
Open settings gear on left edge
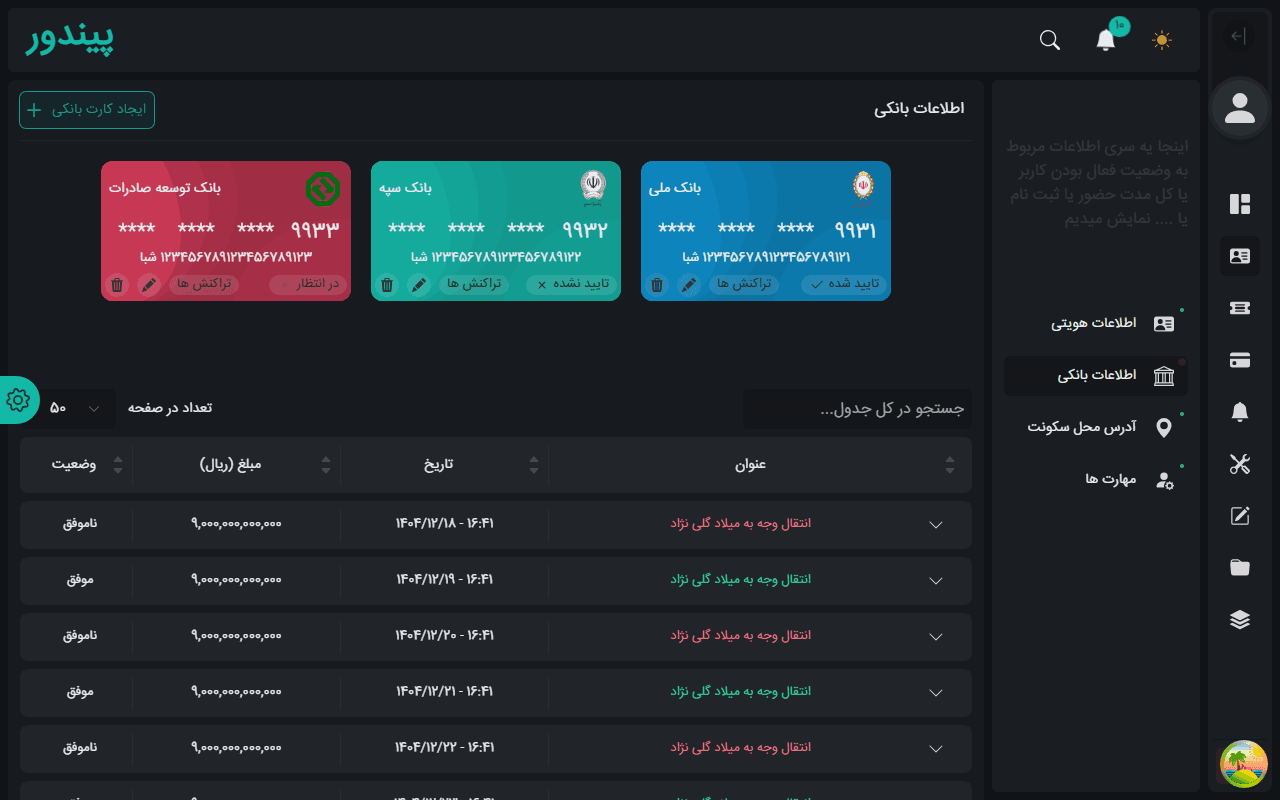click(x=18, y=400)
